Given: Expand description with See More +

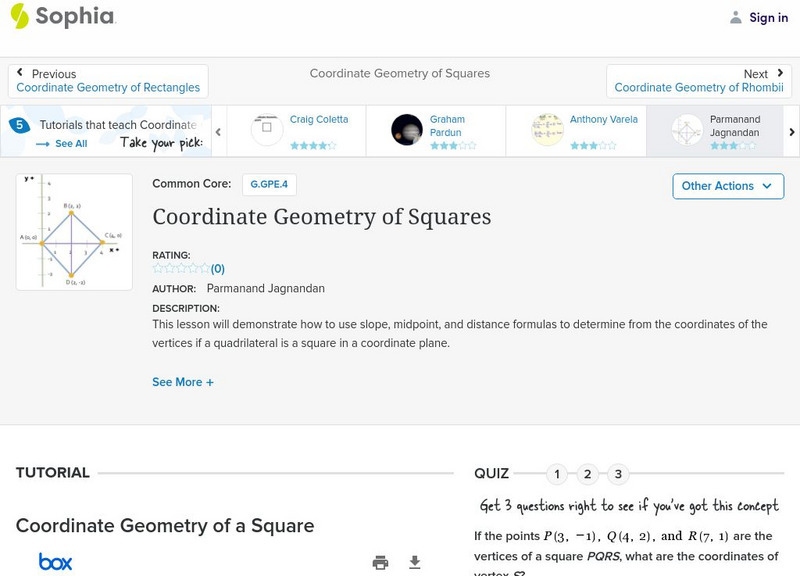Looking at the screenshot, I should point(183,382).
